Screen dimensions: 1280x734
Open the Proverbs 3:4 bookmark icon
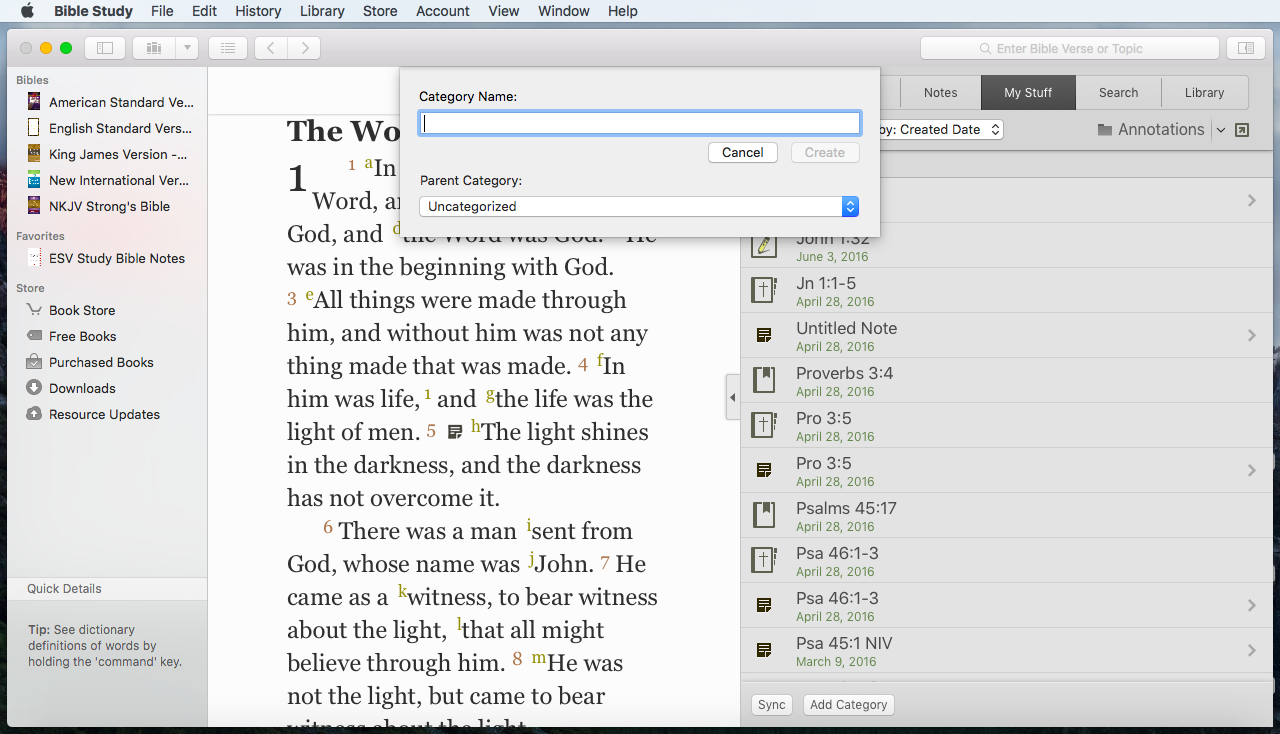(764, 380)
